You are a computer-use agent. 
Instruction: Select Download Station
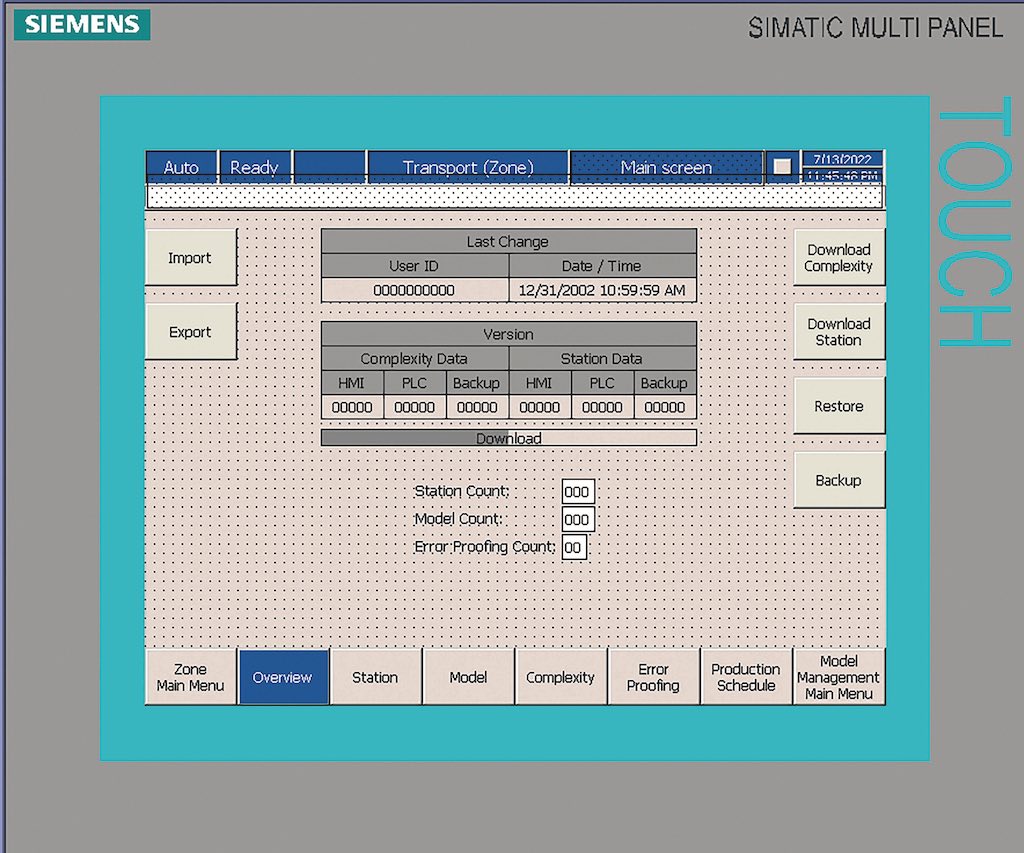(838, 330)
